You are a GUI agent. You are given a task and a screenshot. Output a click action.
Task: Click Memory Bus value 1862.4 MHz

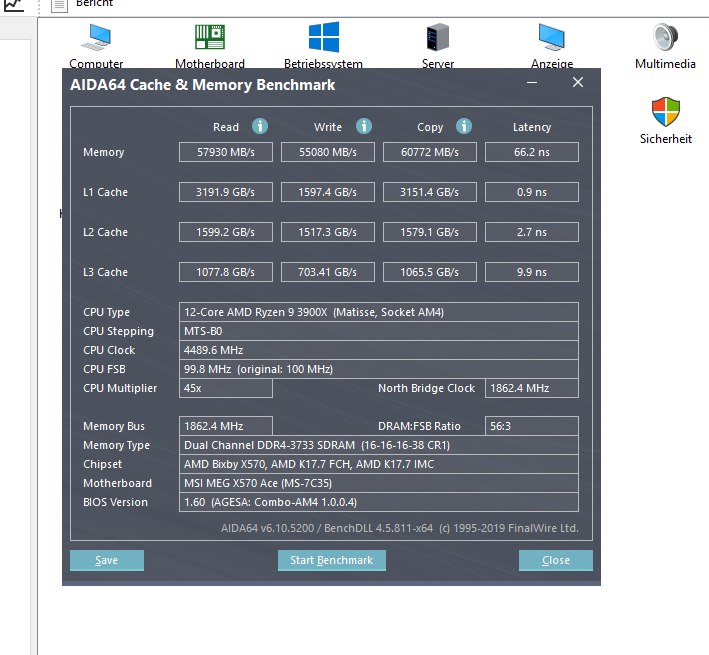(226, 426)
